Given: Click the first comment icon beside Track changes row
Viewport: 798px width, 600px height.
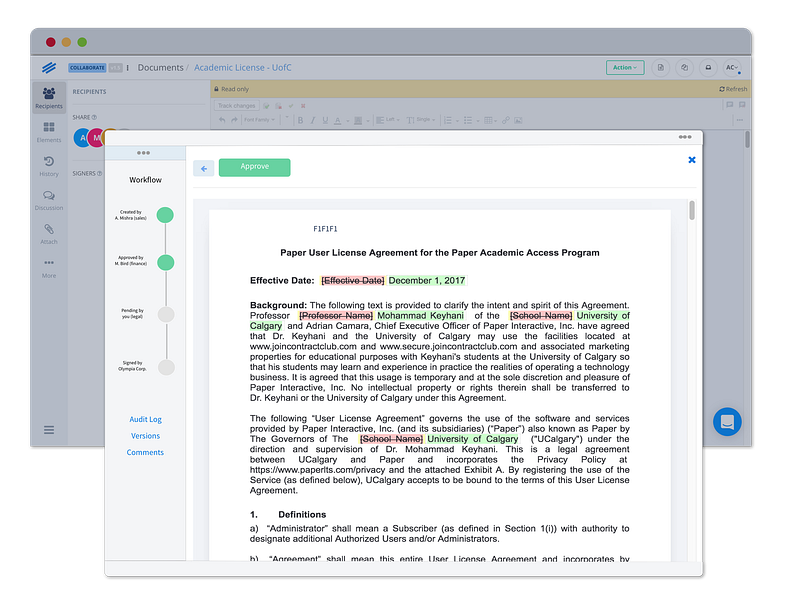Looking at the screenshot, I should [x=729, y=105].
